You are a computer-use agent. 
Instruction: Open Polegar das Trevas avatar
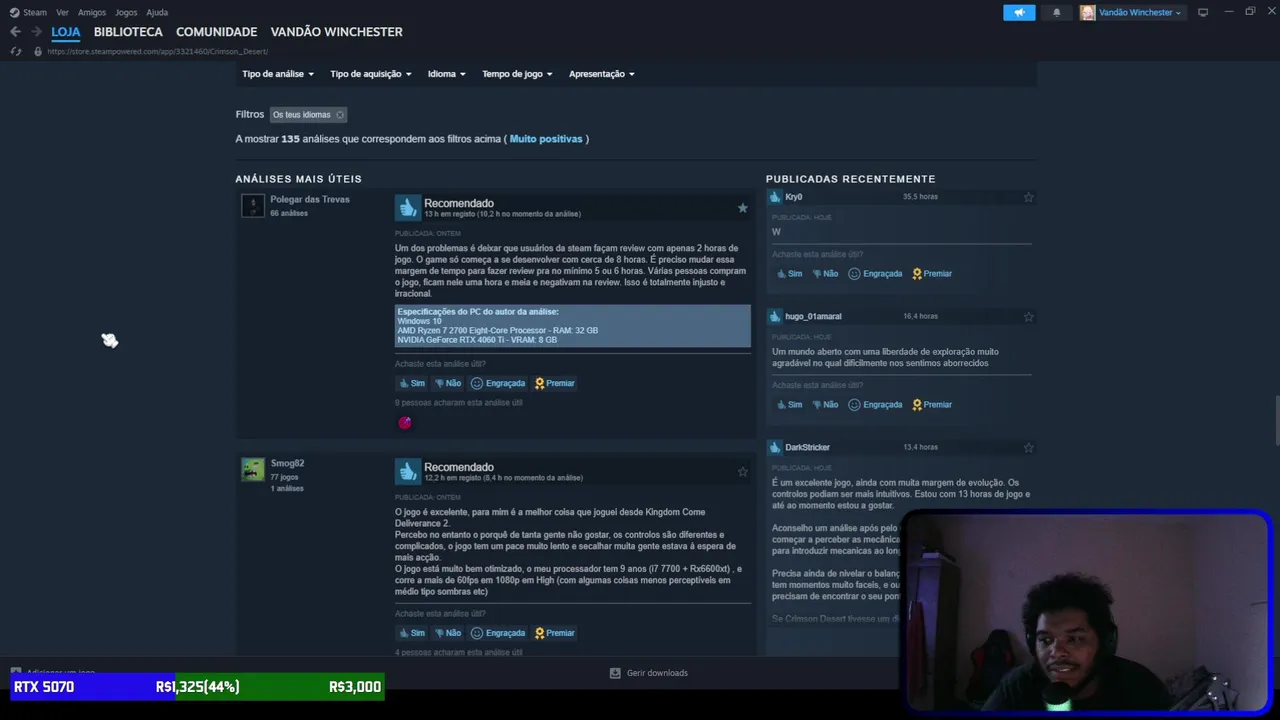pyautogui.click(x=253, y=206)
